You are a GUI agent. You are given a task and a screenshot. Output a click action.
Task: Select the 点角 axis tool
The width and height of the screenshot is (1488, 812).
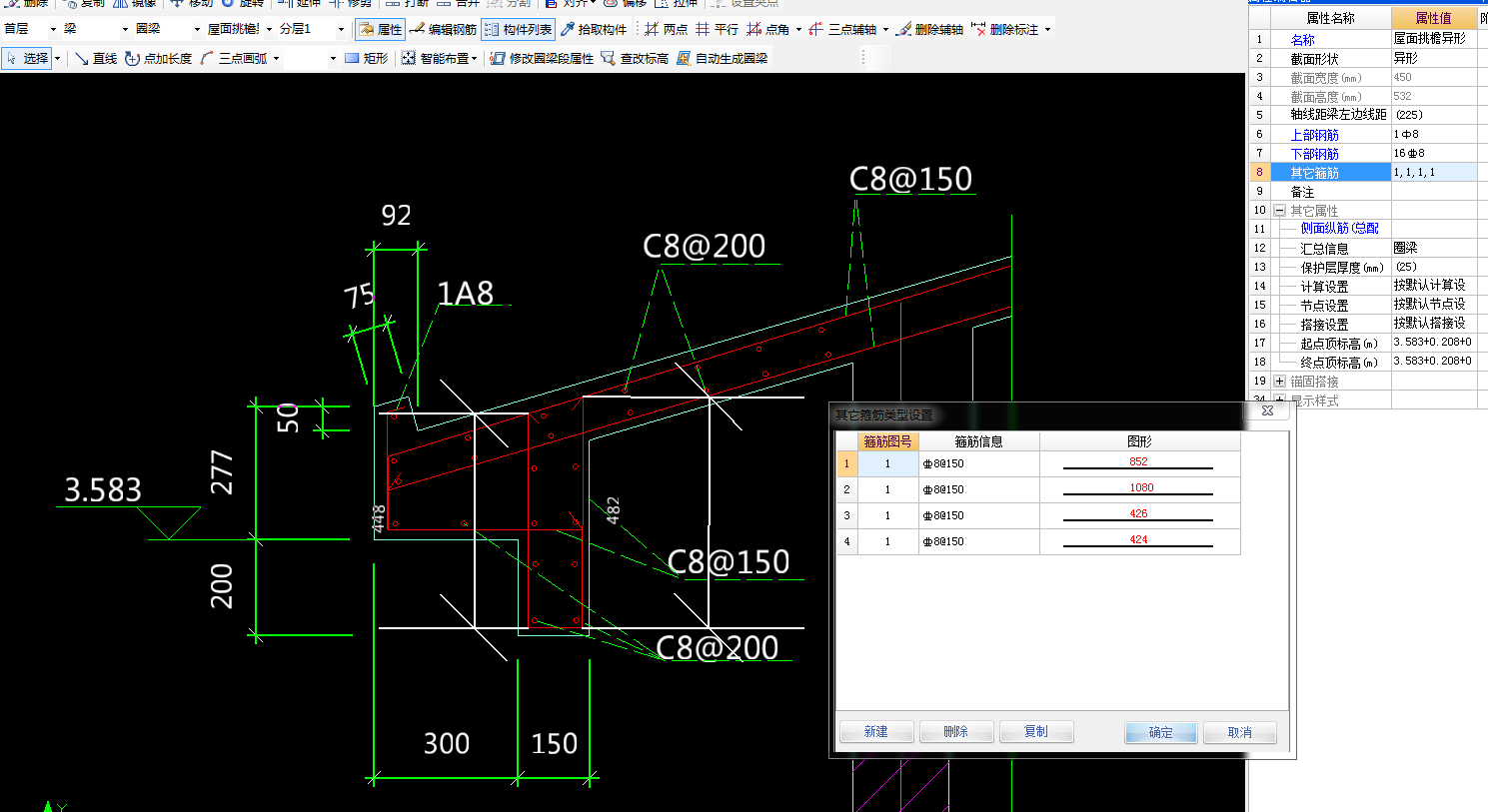pyautogui.click(x=768, y=30)
